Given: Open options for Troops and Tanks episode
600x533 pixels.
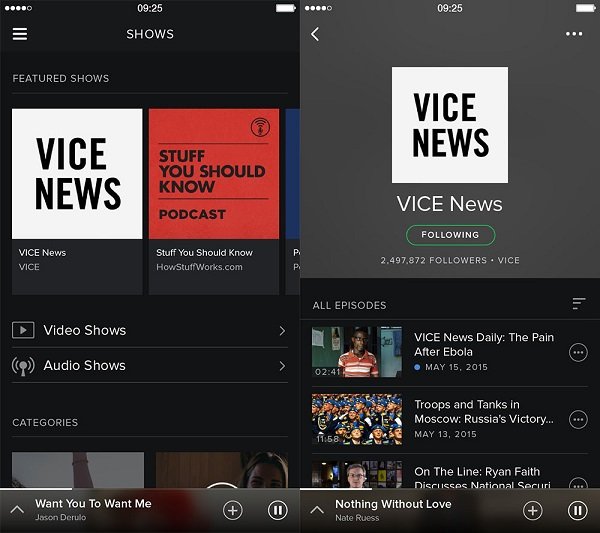Looking at the screenshot, I should tap(578, 420).
